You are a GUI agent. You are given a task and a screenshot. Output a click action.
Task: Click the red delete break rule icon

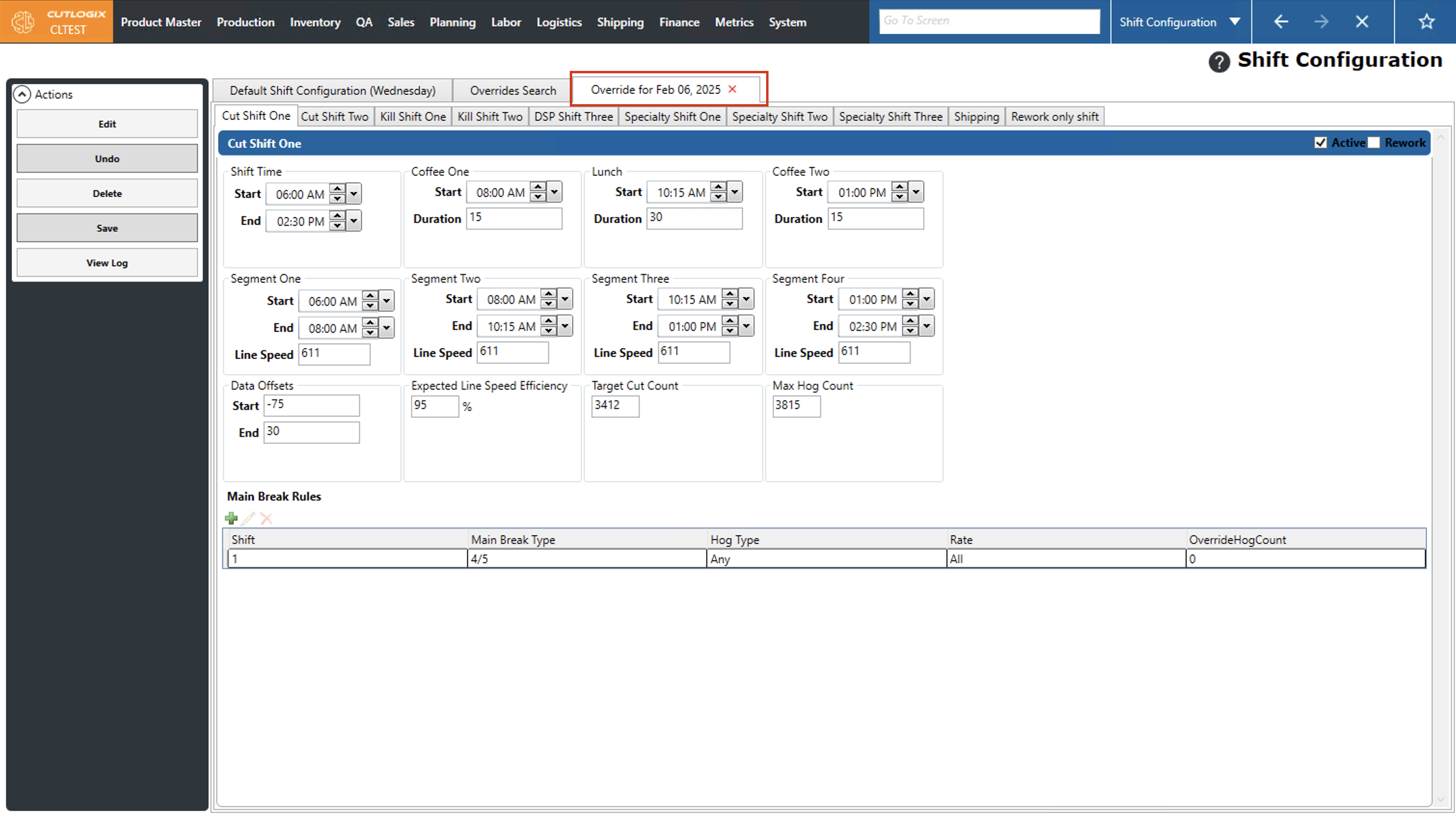click(266, 518)
